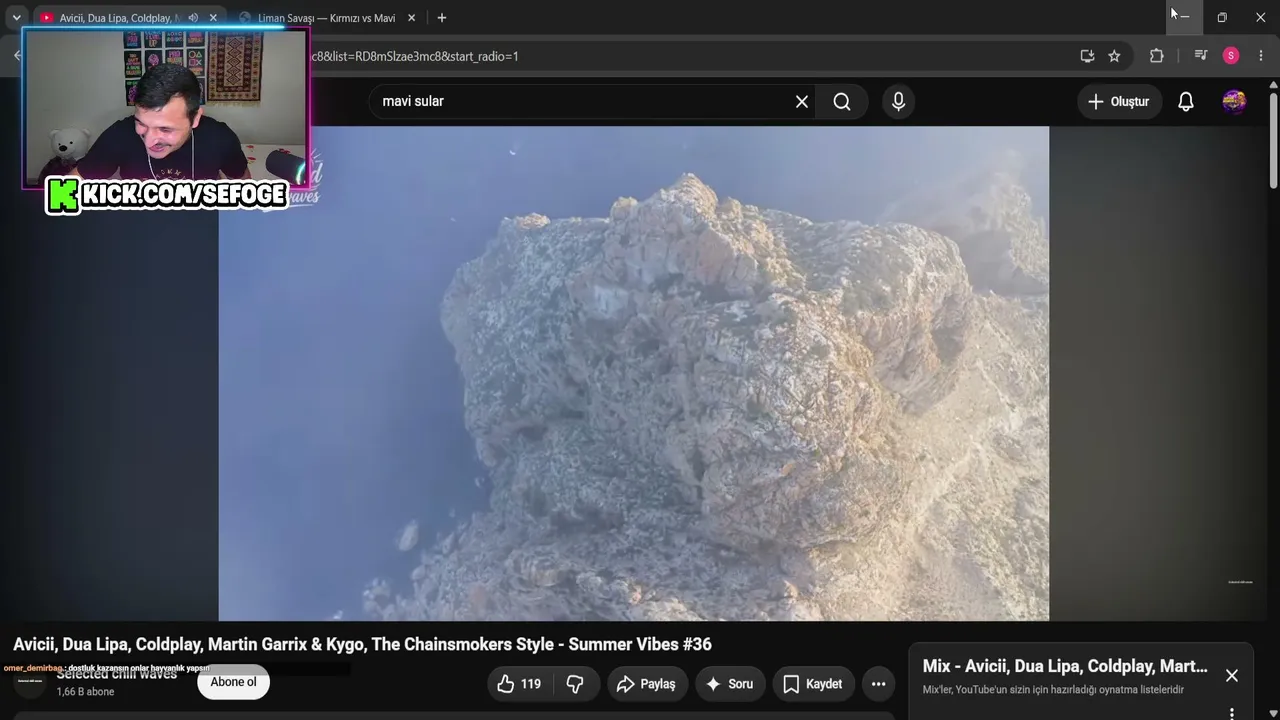Image resolution: width=1280 pixels, height=720 pixels.
Task: Switch to the Liman Savaşı tab
Action: (x=326, y=18)
